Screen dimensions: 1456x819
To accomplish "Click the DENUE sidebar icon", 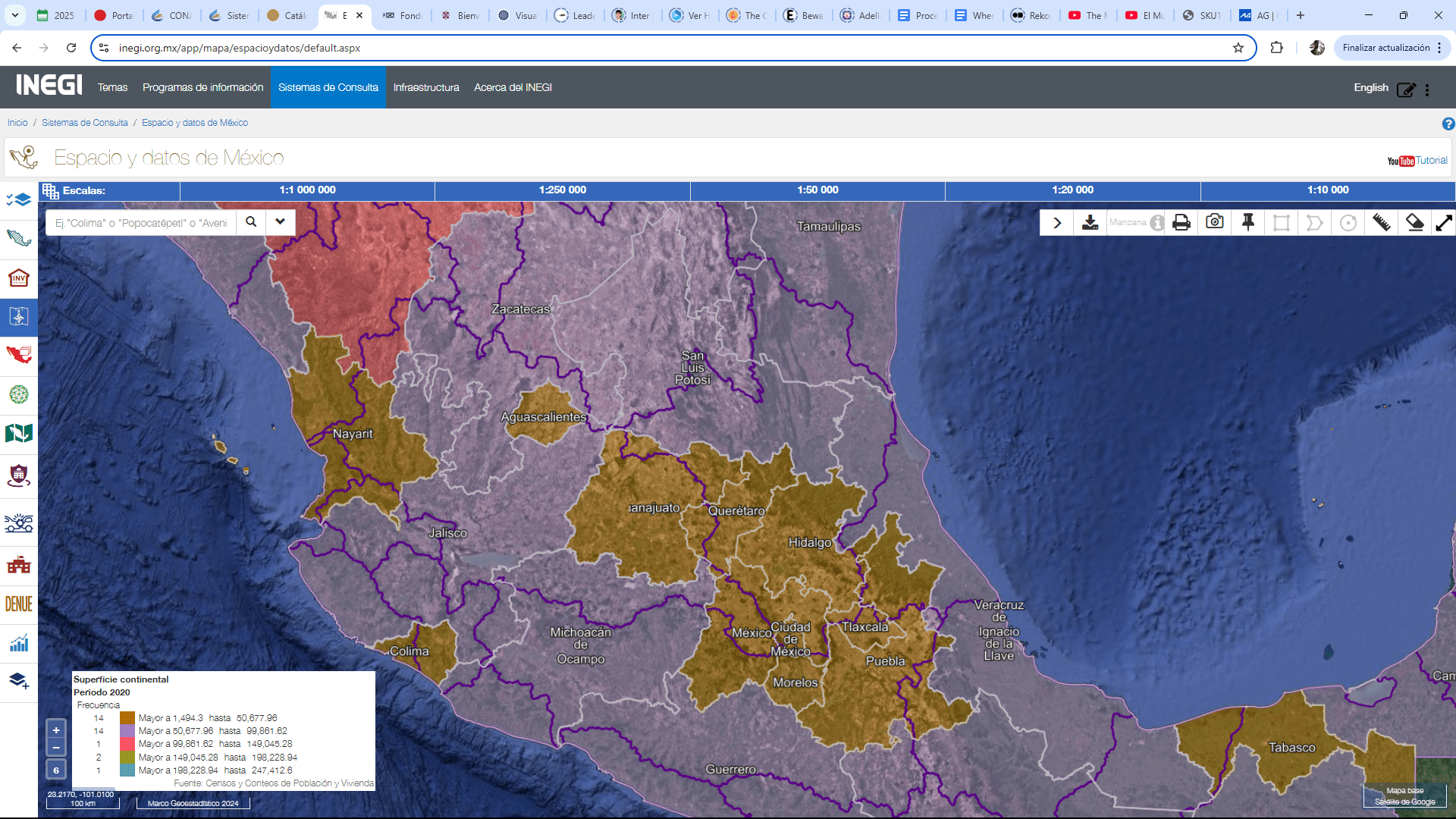I will [x=18, y=604].
